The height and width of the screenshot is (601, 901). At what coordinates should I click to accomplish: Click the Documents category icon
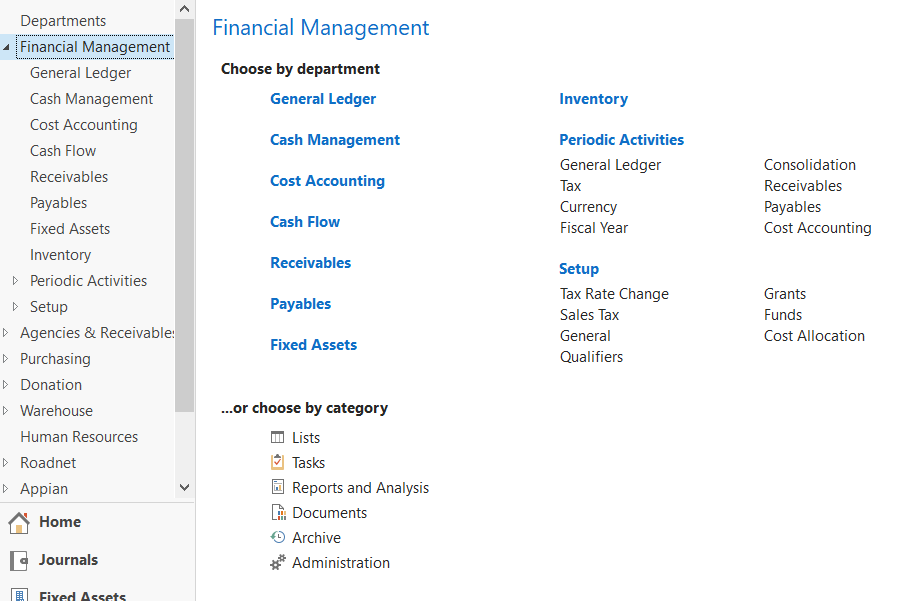278,512
